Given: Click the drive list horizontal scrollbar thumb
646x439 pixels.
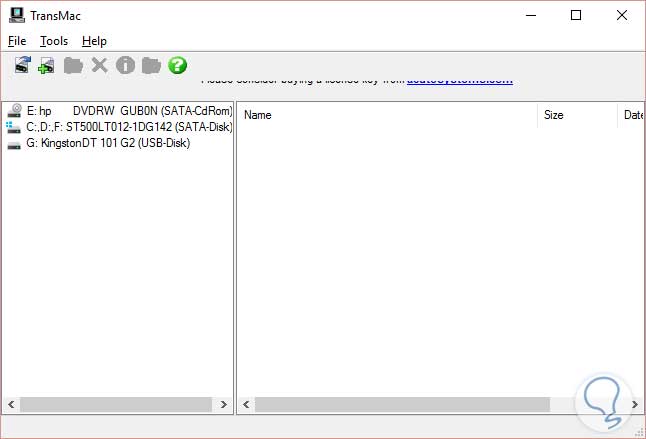Looking at the screenshot, I should tap(116, 404).
